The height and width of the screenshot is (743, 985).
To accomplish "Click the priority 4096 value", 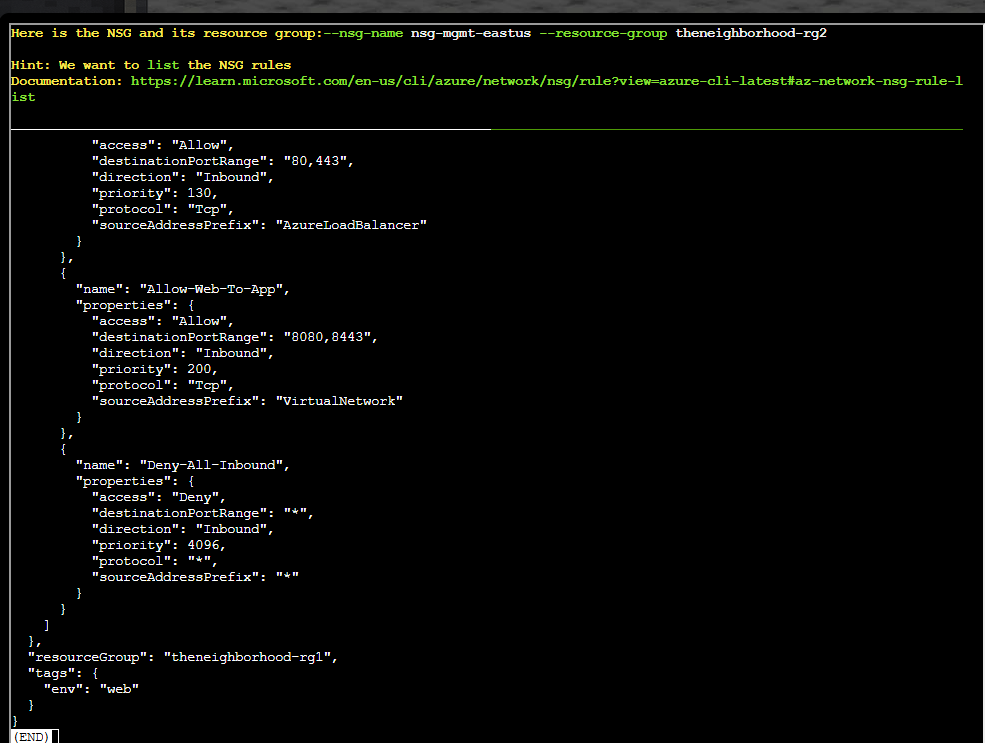I will pos(203,545).
